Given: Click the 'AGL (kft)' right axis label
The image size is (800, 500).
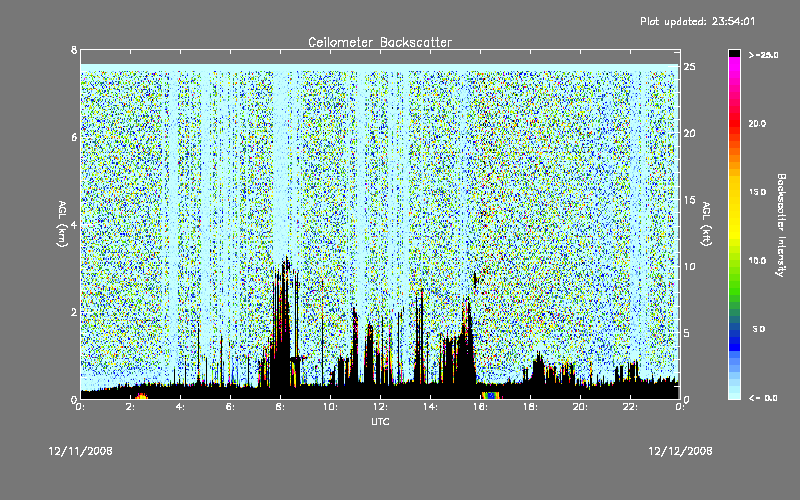Looking at the screenshot, I should (706, 224).
